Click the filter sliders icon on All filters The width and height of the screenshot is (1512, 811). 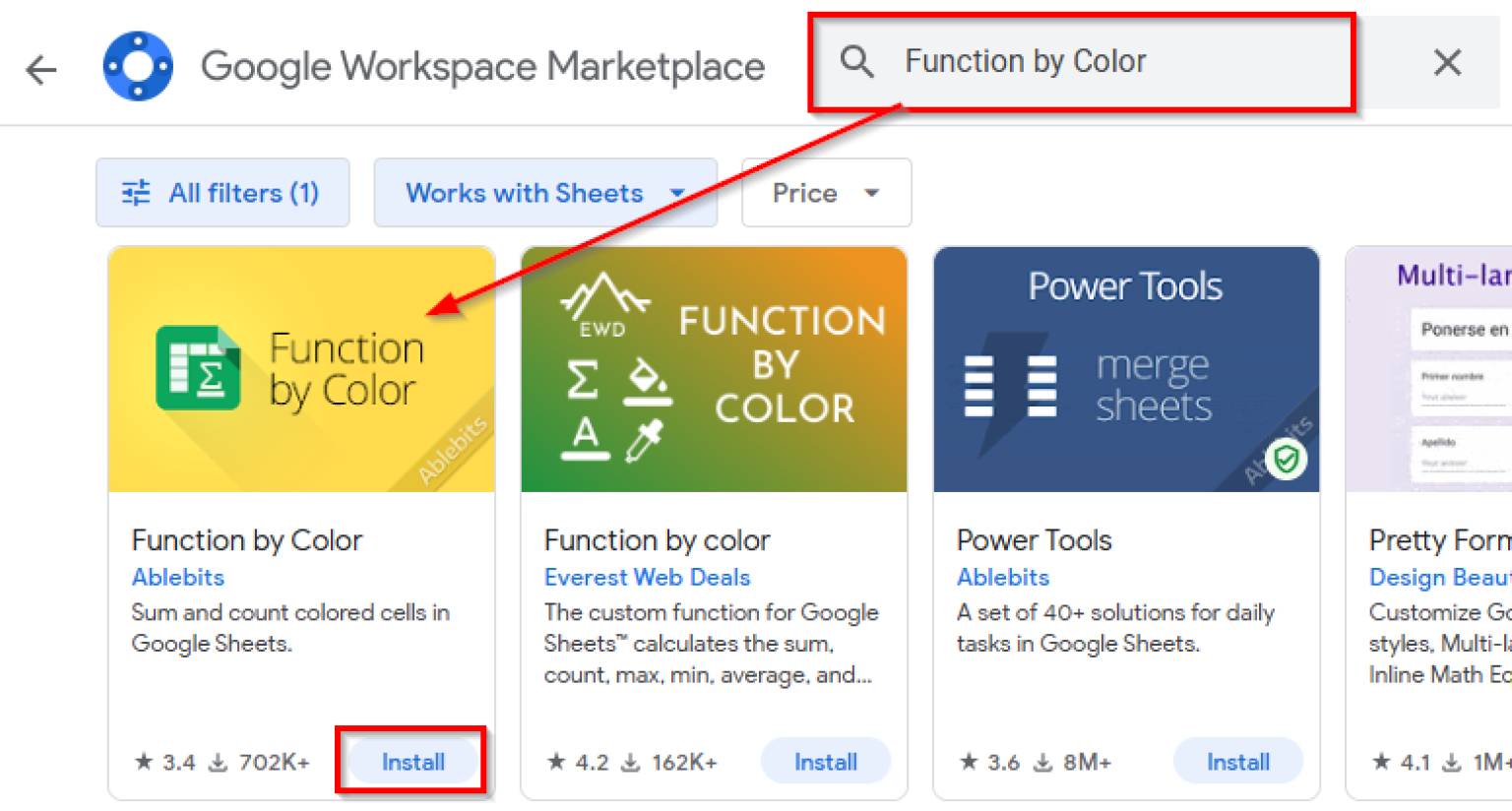135,193
